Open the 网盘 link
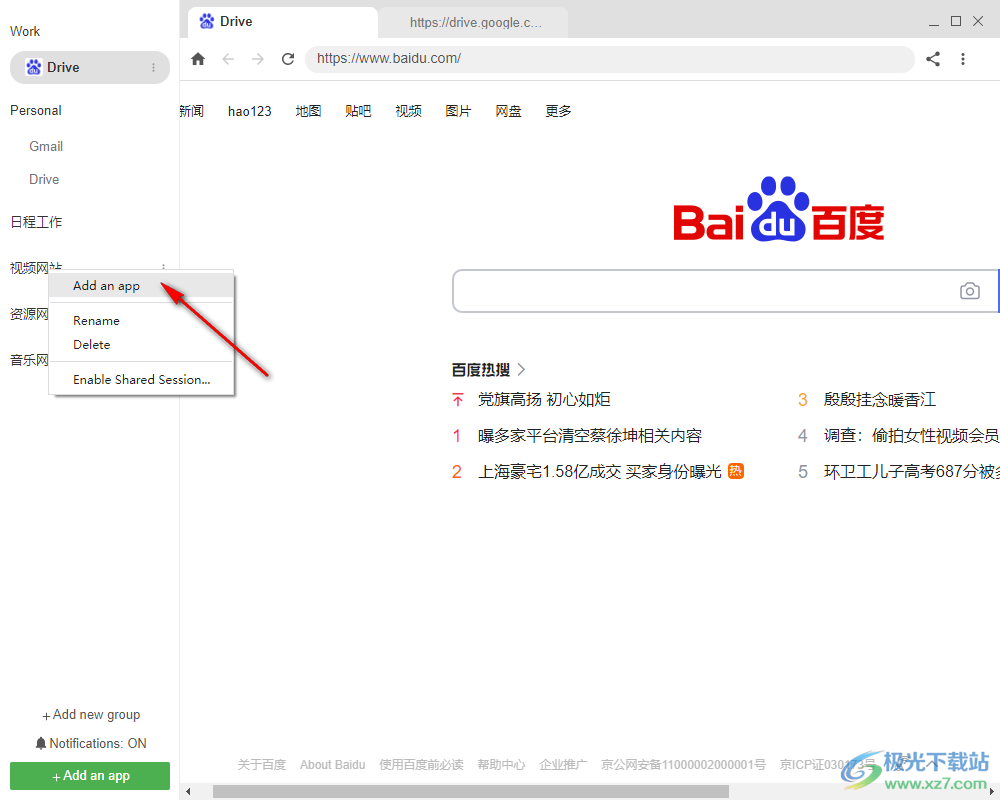 pos(508,111)
